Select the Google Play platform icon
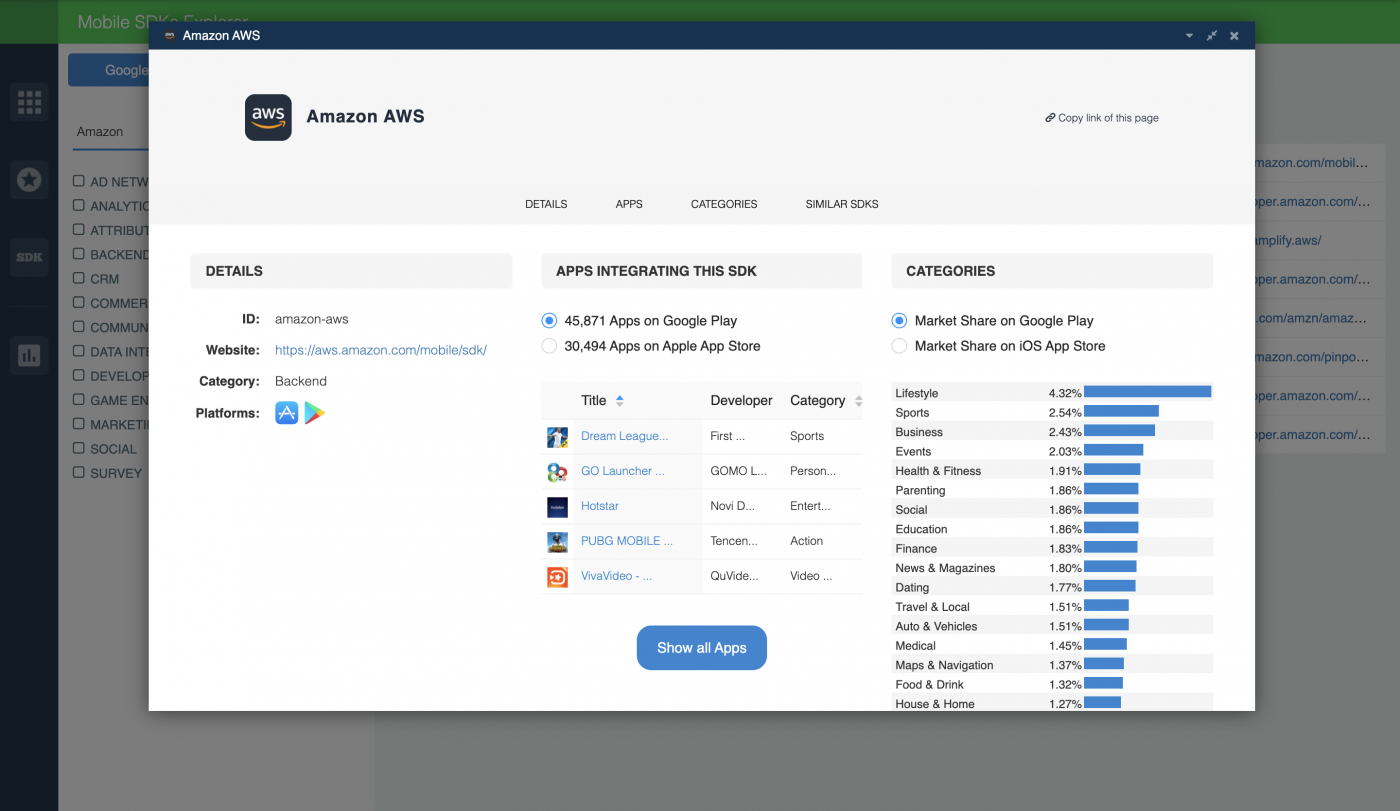 315,412
